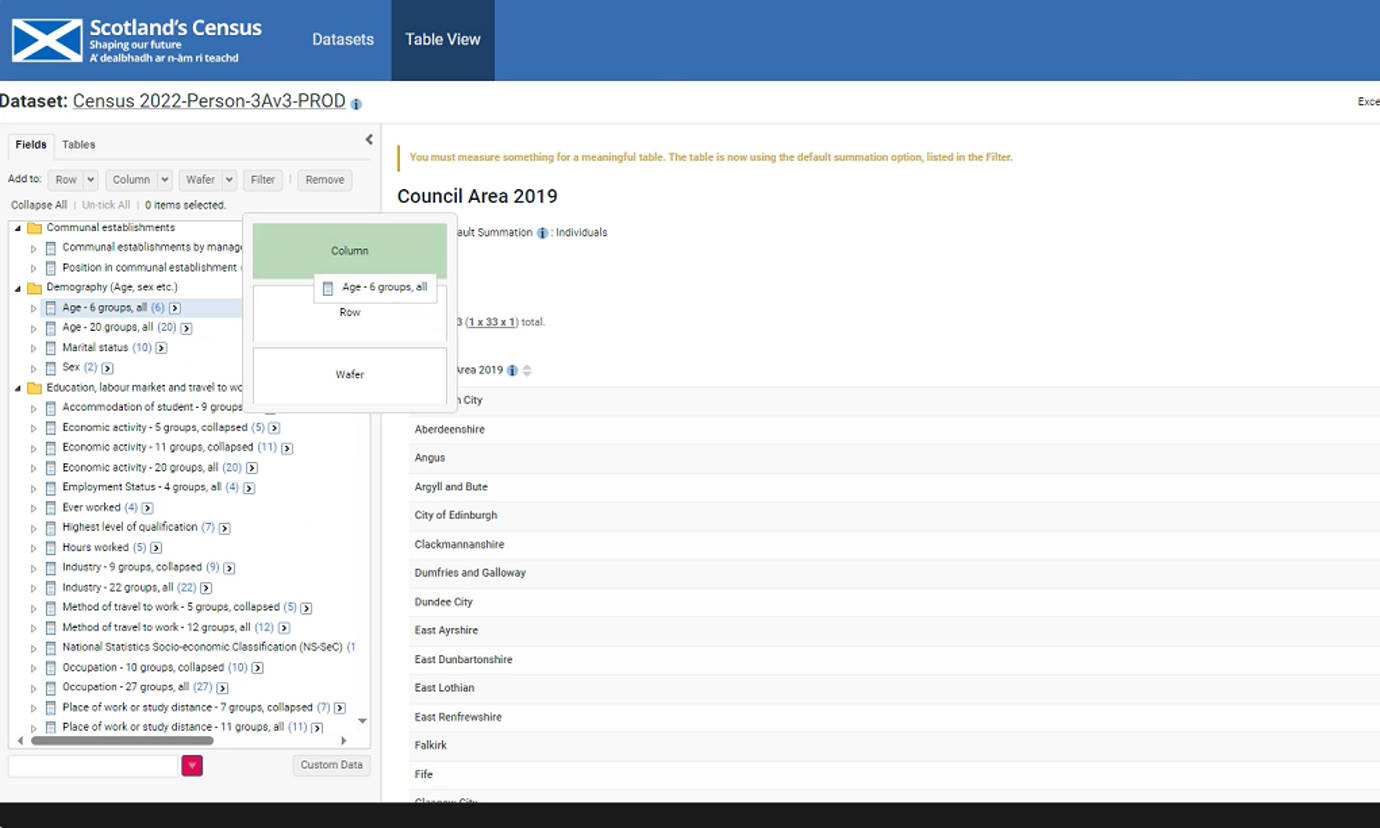Switch to the Tables tab

79,145
